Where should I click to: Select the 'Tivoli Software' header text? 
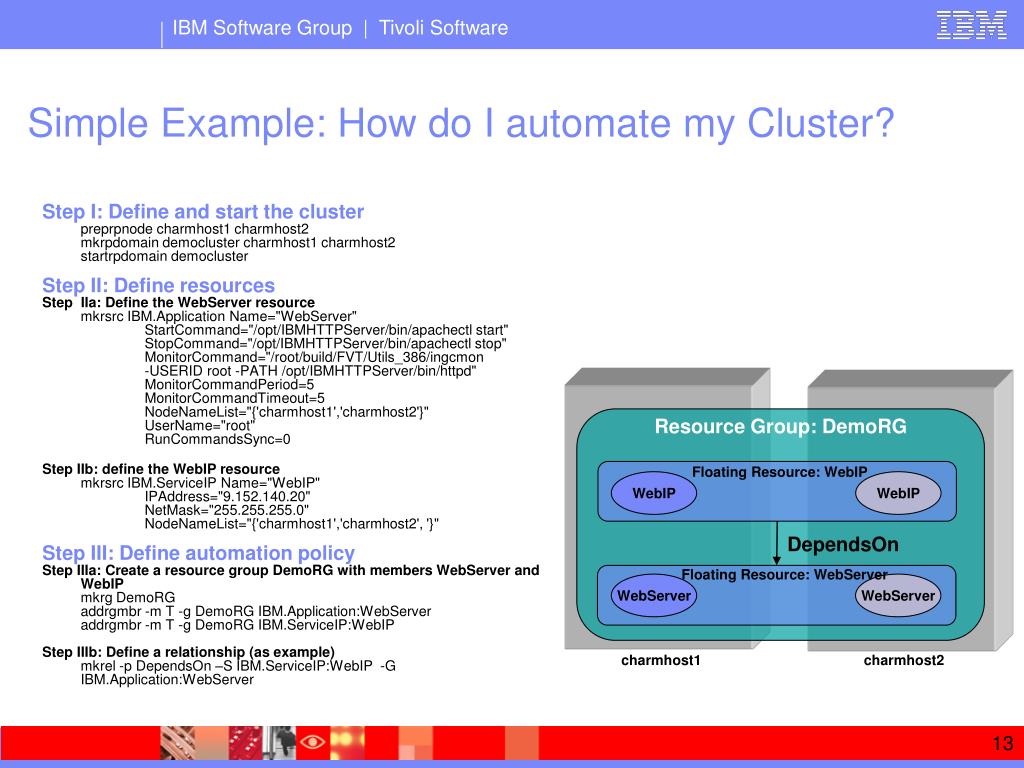[443, 28]
